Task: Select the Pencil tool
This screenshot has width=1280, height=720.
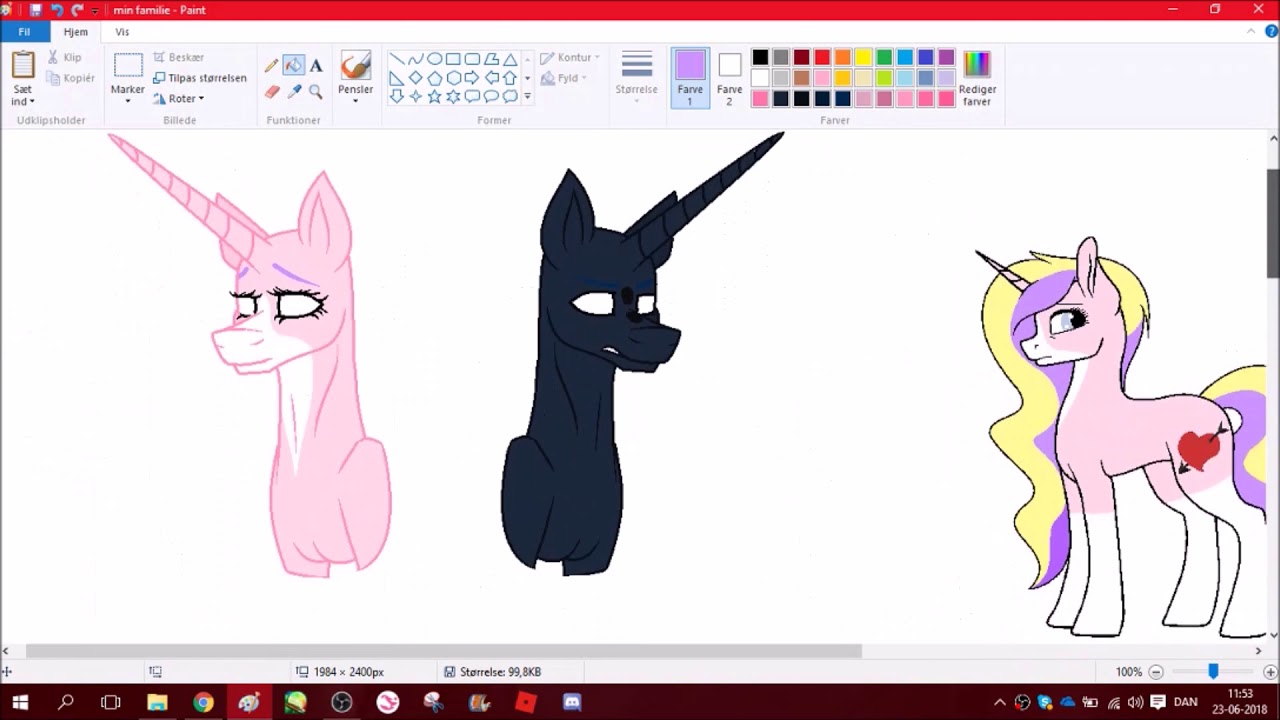Action: point(271,66)
